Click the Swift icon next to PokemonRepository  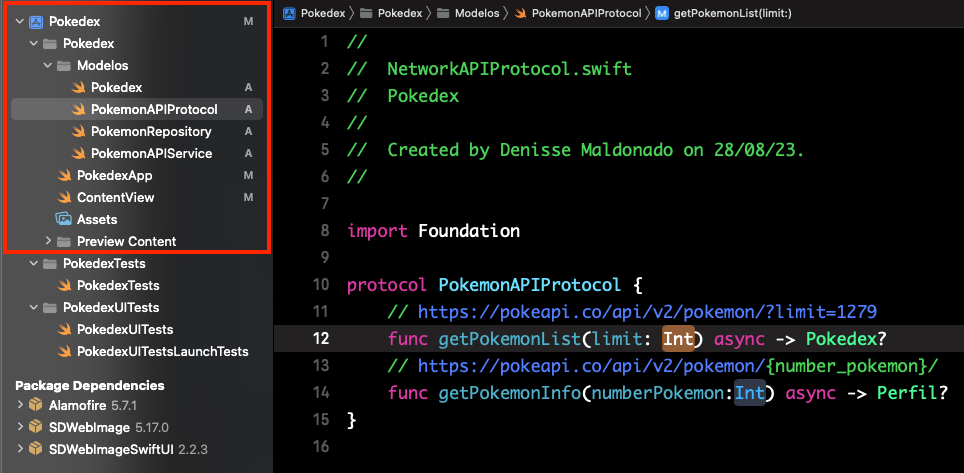[78, 131]
